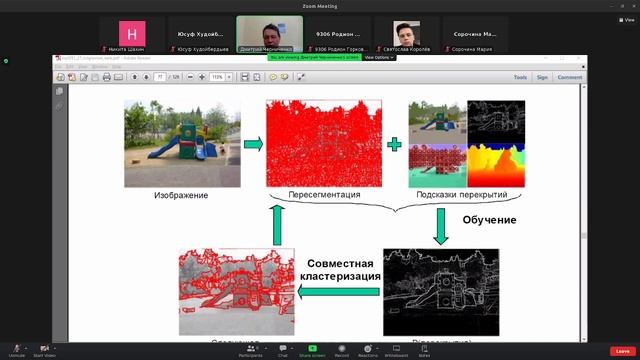
Task: Select Сорочина Мария participant tile
Action: click(x=475, y=35)
